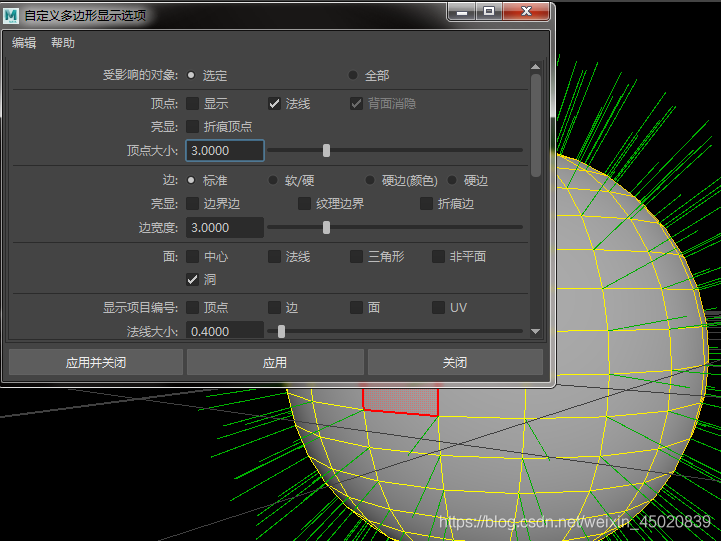Select the 选定 radio button
Viewport: 721px width, 541px height.
(x=191, y=75)
